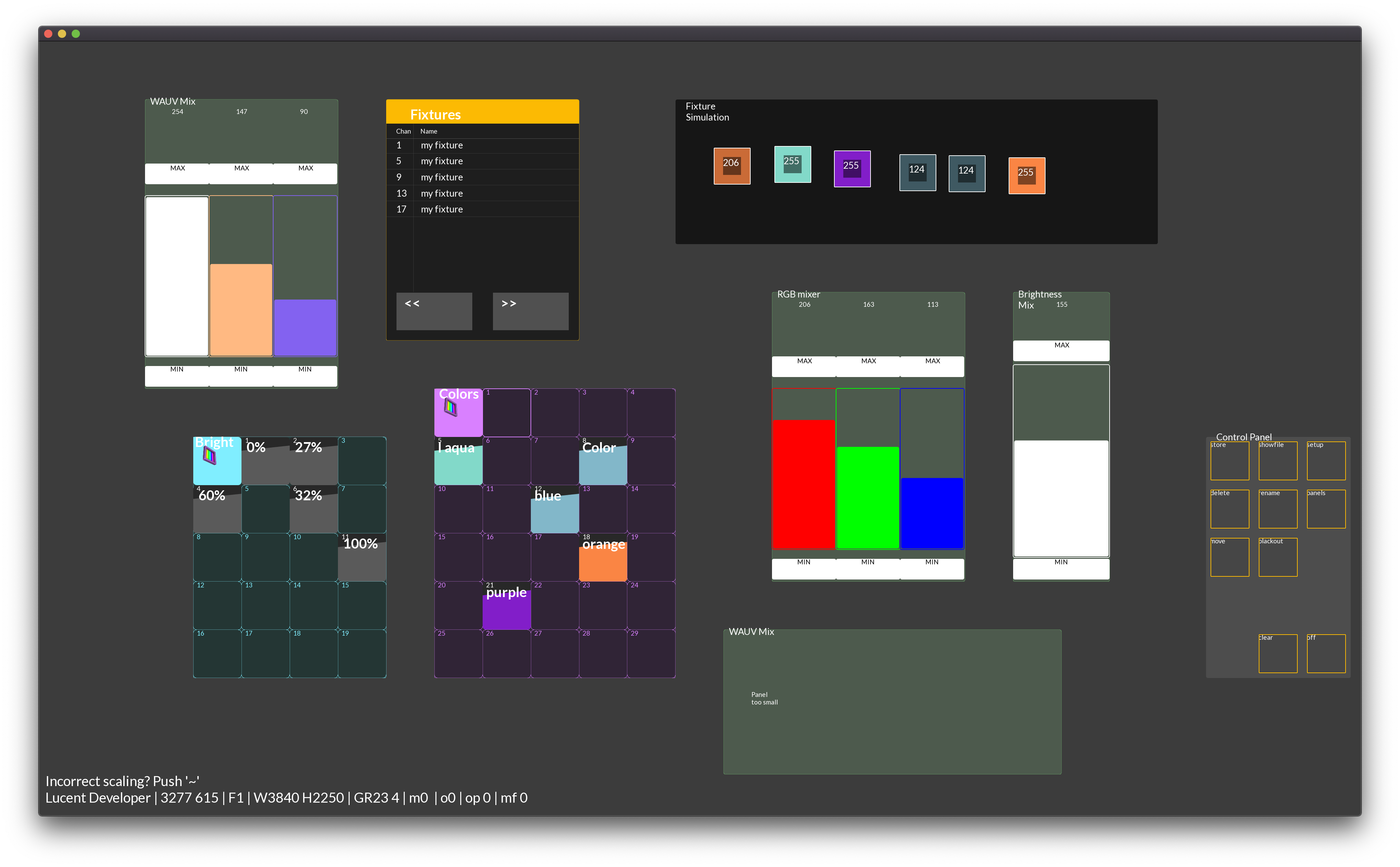
Task: Open the setup control button
Action: [x=1326, y=461]
